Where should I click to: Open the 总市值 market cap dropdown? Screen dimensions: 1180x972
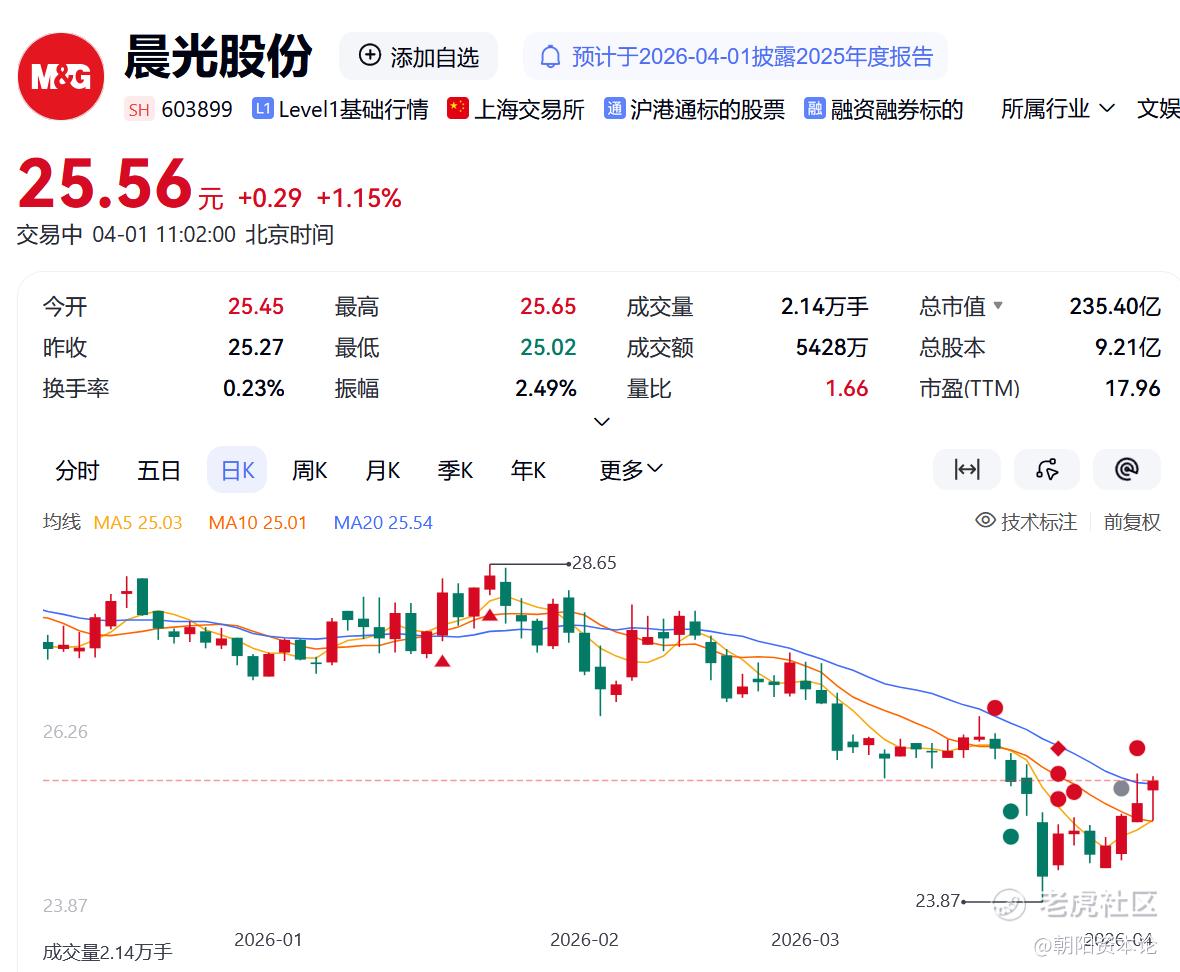[x=961, y=306]
